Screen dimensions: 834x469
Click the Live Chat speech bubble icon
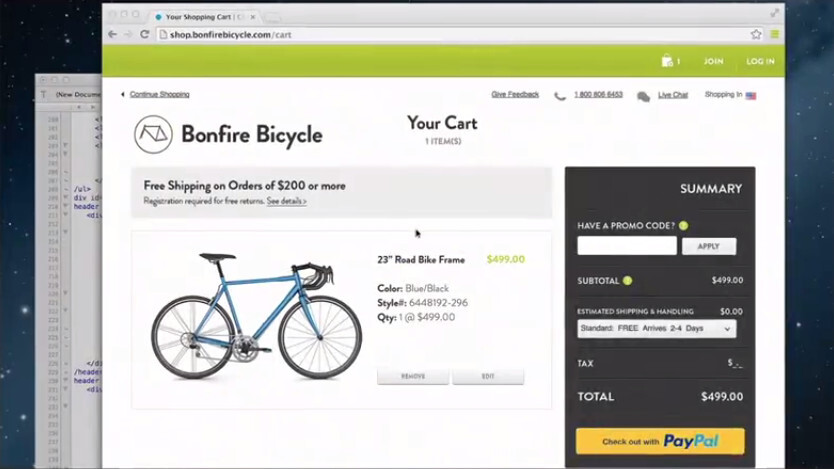click(x=643, y=96)
